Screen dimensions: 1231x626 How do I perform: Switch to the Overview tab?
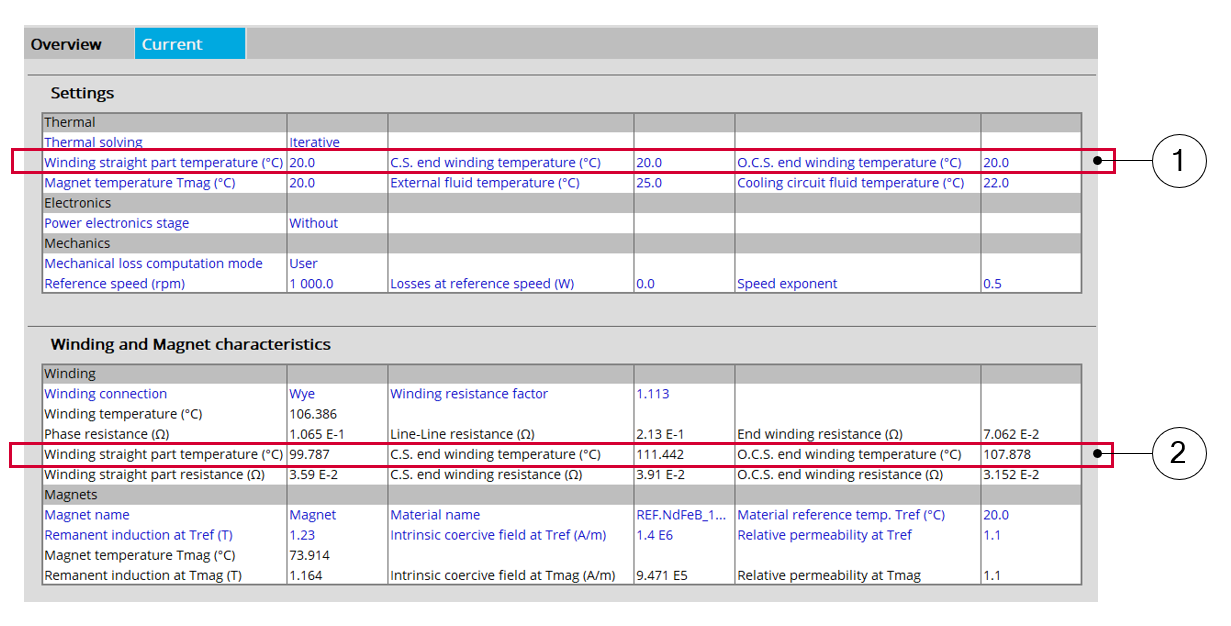[66, 44]
